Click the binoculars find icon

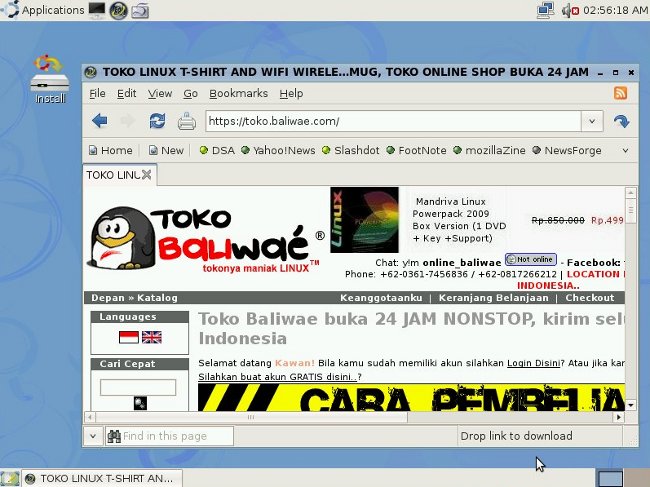click(114, 436)
